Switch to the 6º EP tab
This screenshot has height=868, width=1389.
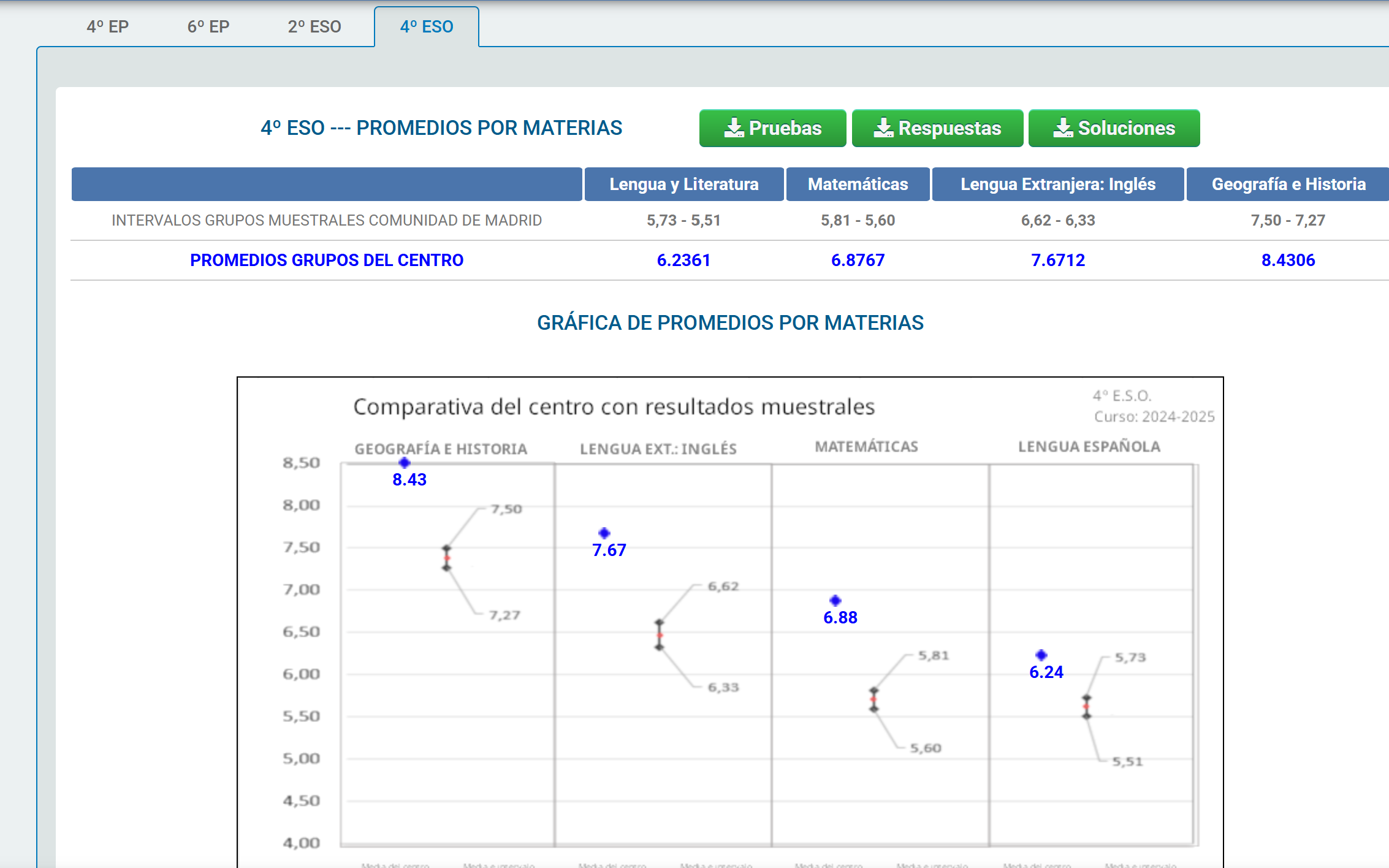208,26
